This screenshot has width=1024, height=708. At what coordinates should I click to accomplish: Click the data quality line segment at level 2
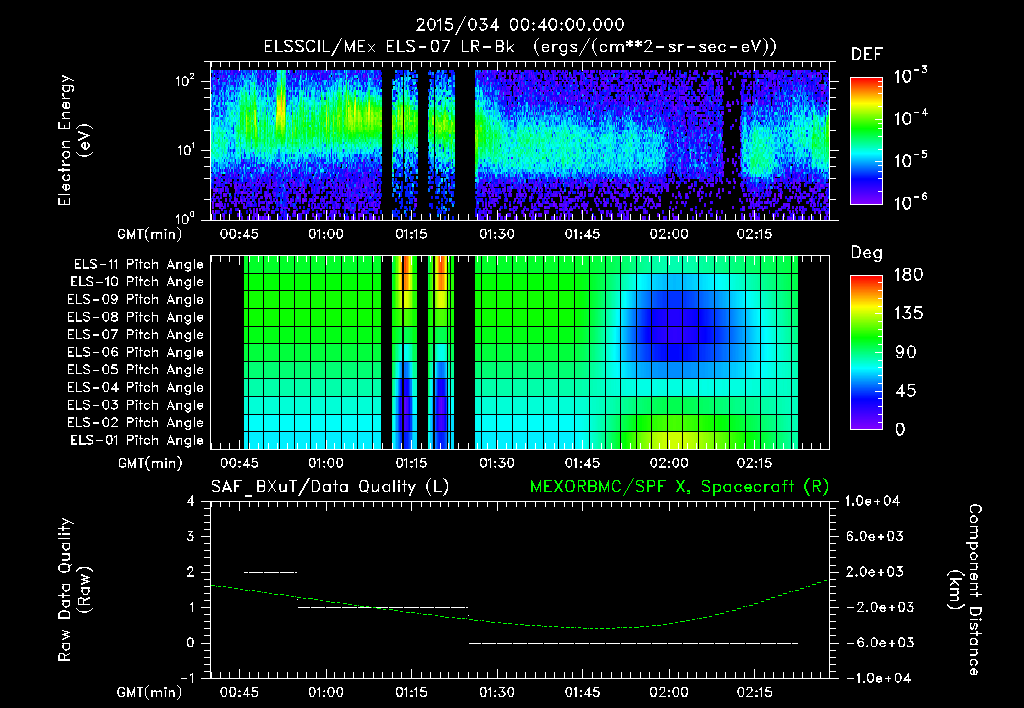(270, 572)
